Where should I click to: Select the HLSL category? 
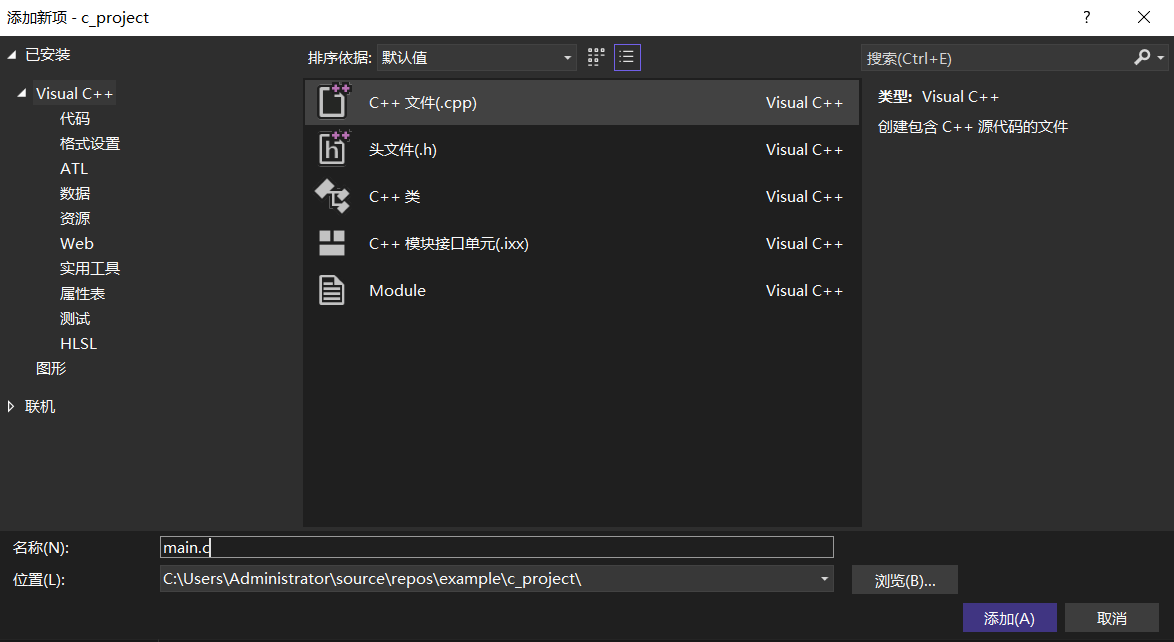[78, 344]
